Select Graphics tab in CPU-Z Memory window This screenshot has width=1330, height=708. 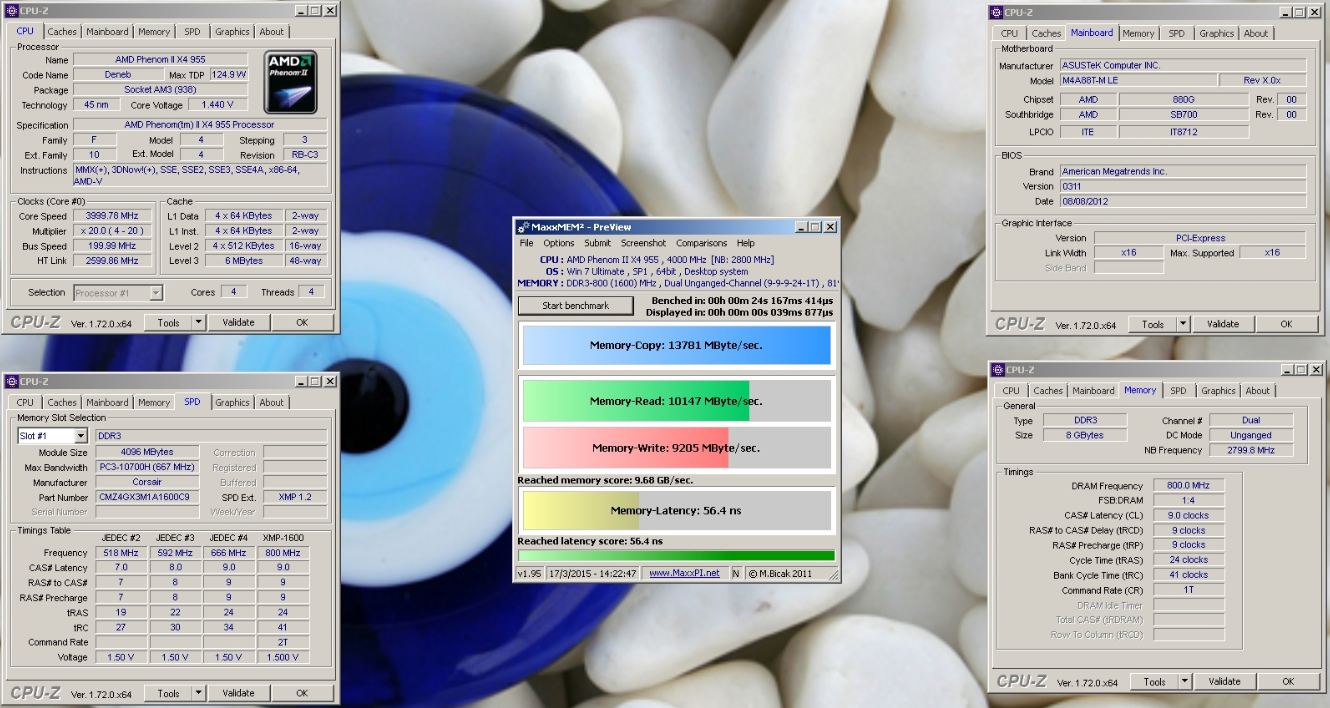click(x=1218, y=391)
